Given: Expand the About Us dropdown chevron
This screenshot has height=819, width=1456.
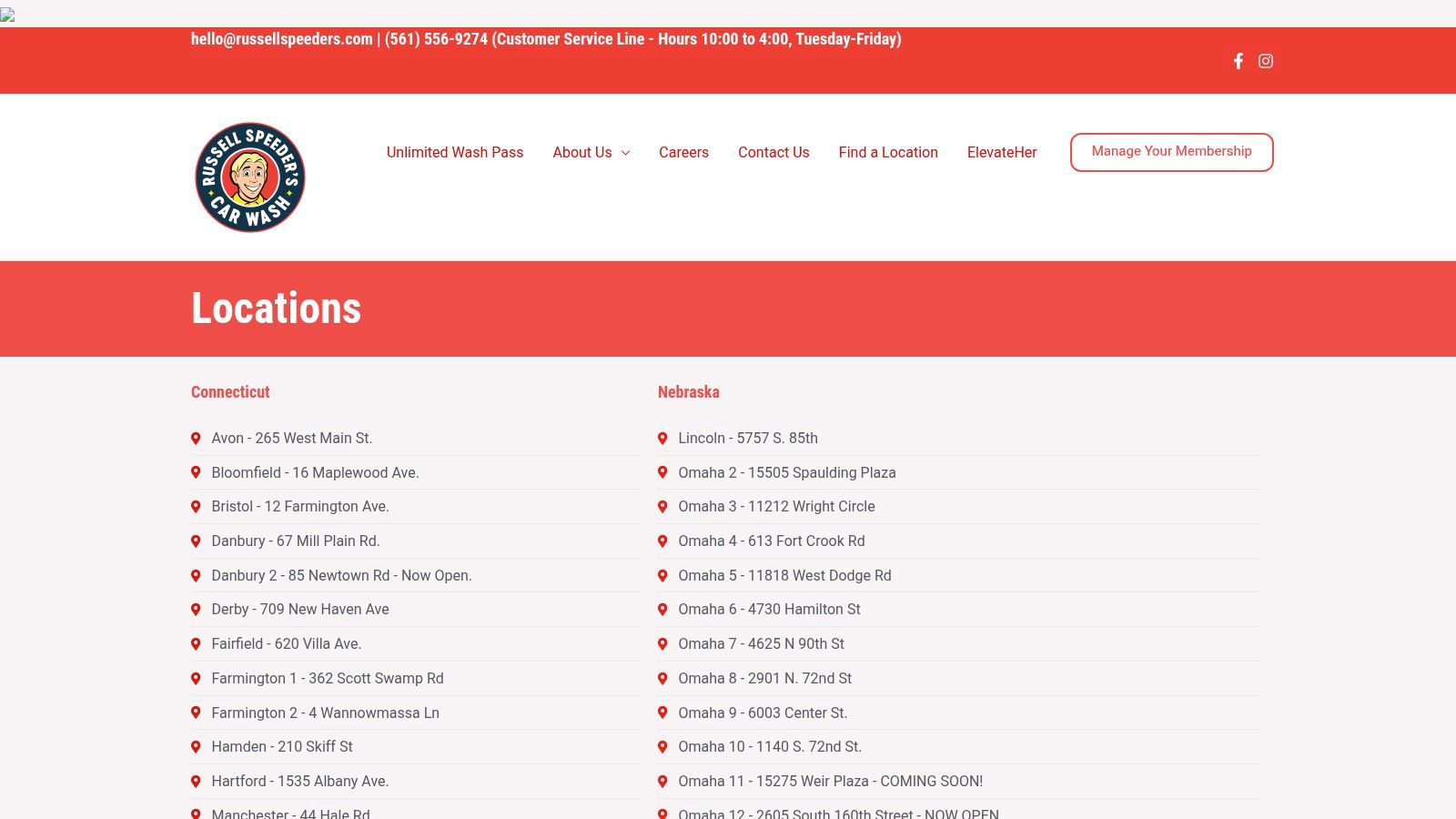Looking at the screenshot, I should click(625, 153).
